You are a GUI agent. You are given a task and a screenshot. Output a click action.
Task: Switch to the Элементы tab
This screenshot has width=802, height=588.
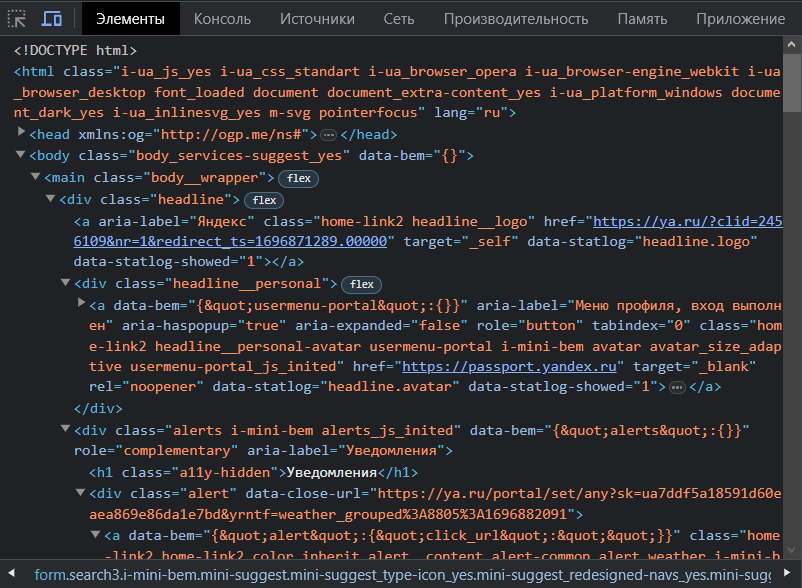[130, 19]
